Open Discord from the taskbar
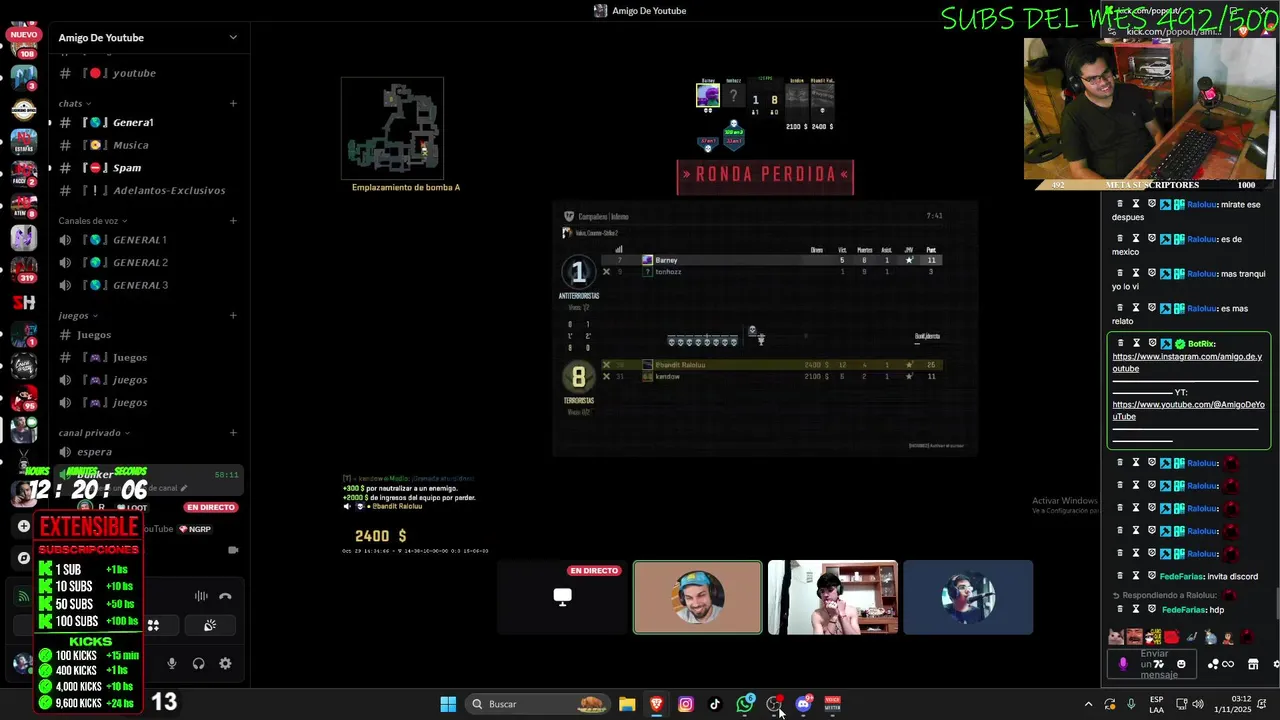This screenshot has height=720, width=1280. coord(803,704)
